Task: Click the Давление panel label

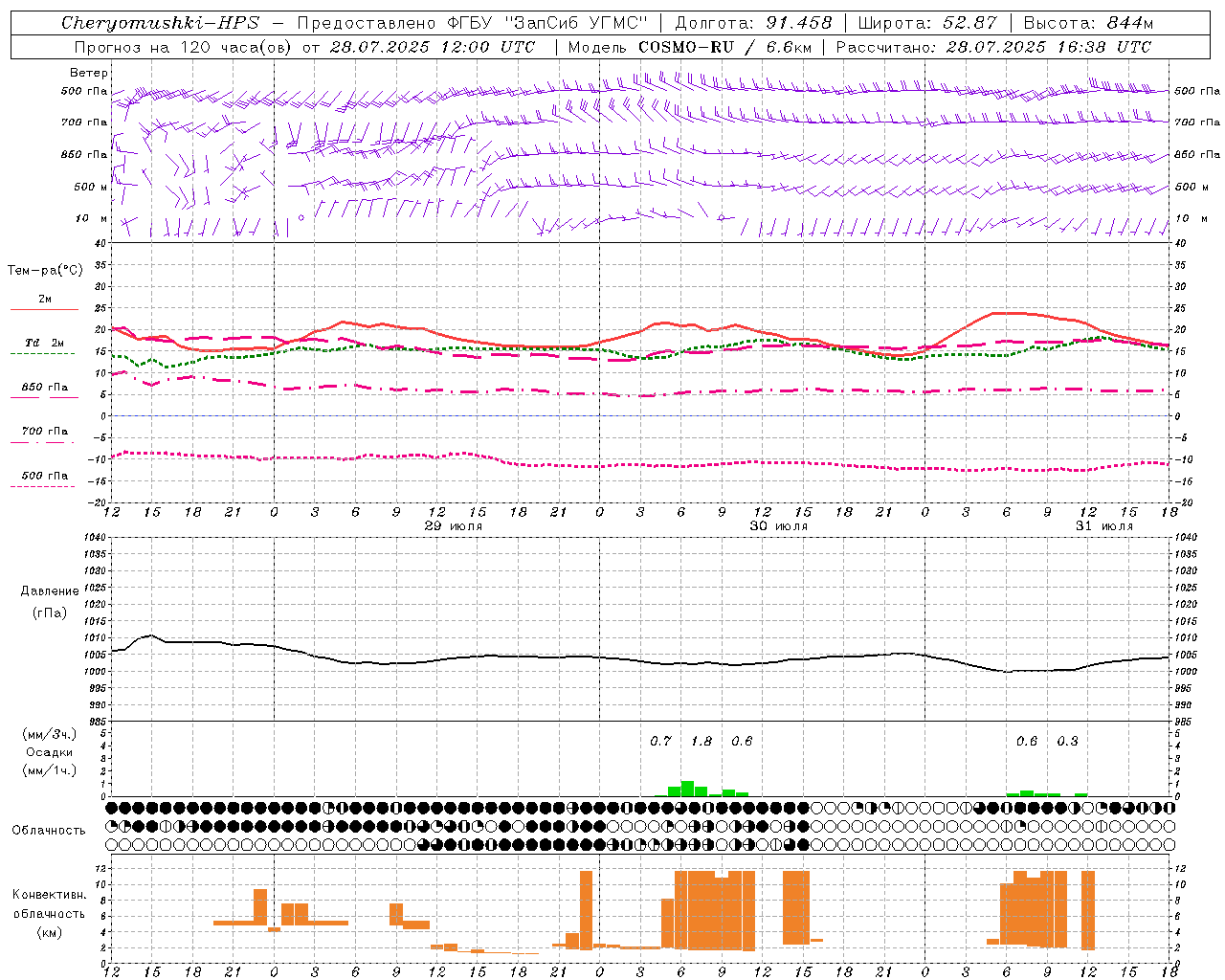Action: tap(50, 591)
